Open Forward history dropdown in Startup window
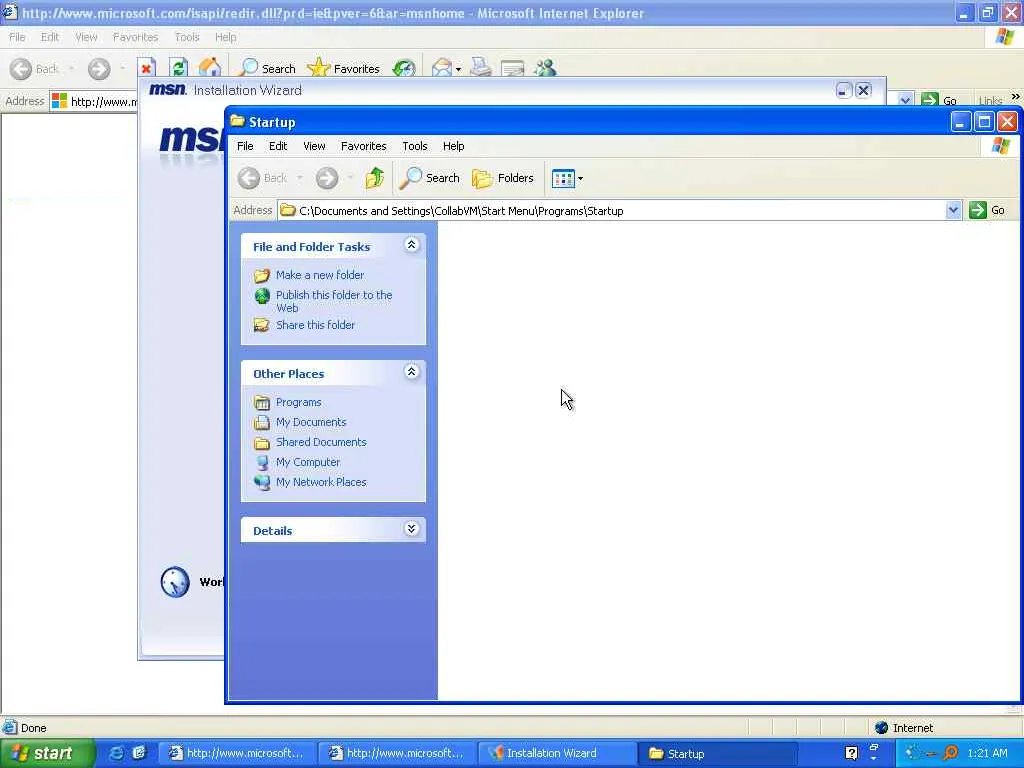This screenshot has height=768, width=1024. (x=350, y=178)
